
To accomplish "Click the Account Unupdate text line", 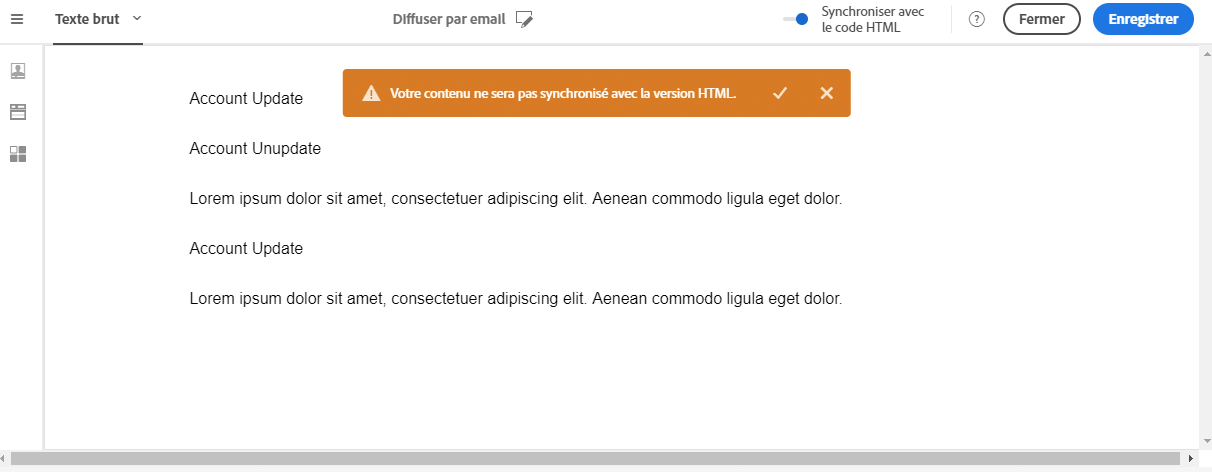I will (x=255, y=149).
